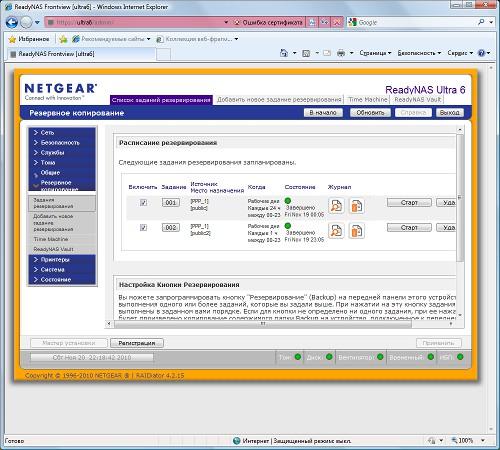Click the Обновить button
Screen dimensions: 500x450
(370, 113)
